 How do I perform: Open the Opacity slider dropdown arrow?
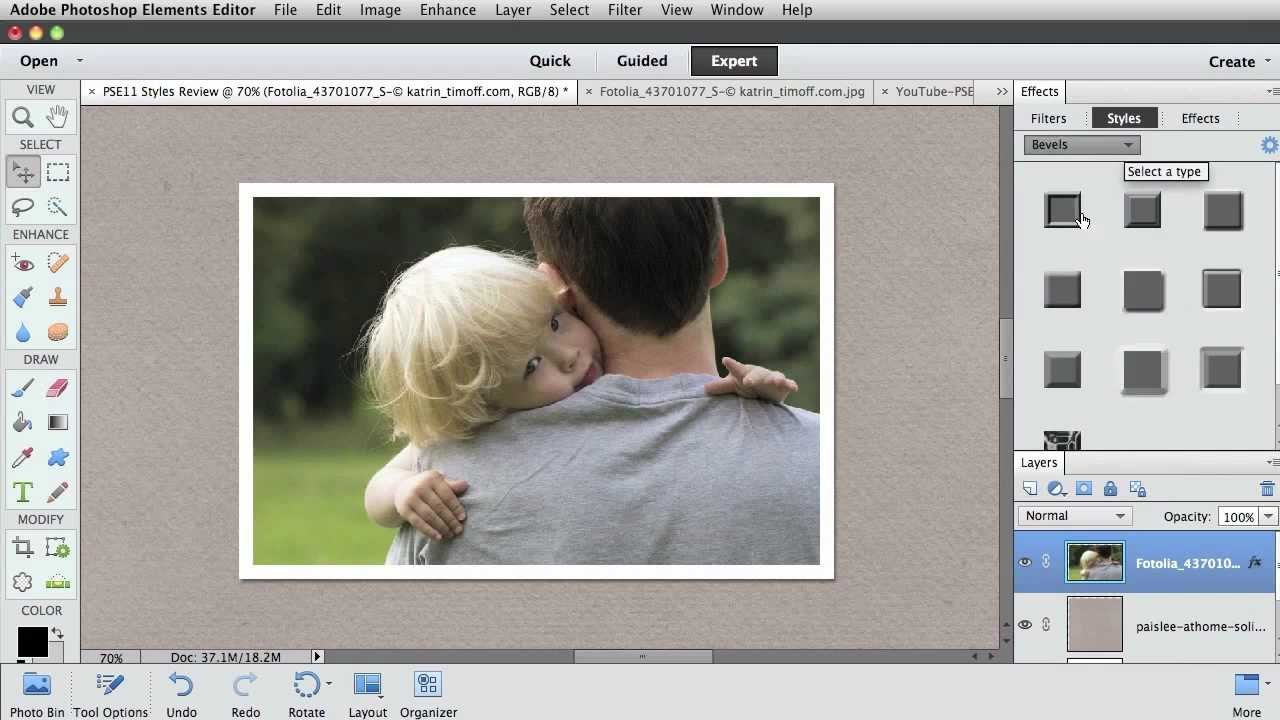[x=1268, y=516]
